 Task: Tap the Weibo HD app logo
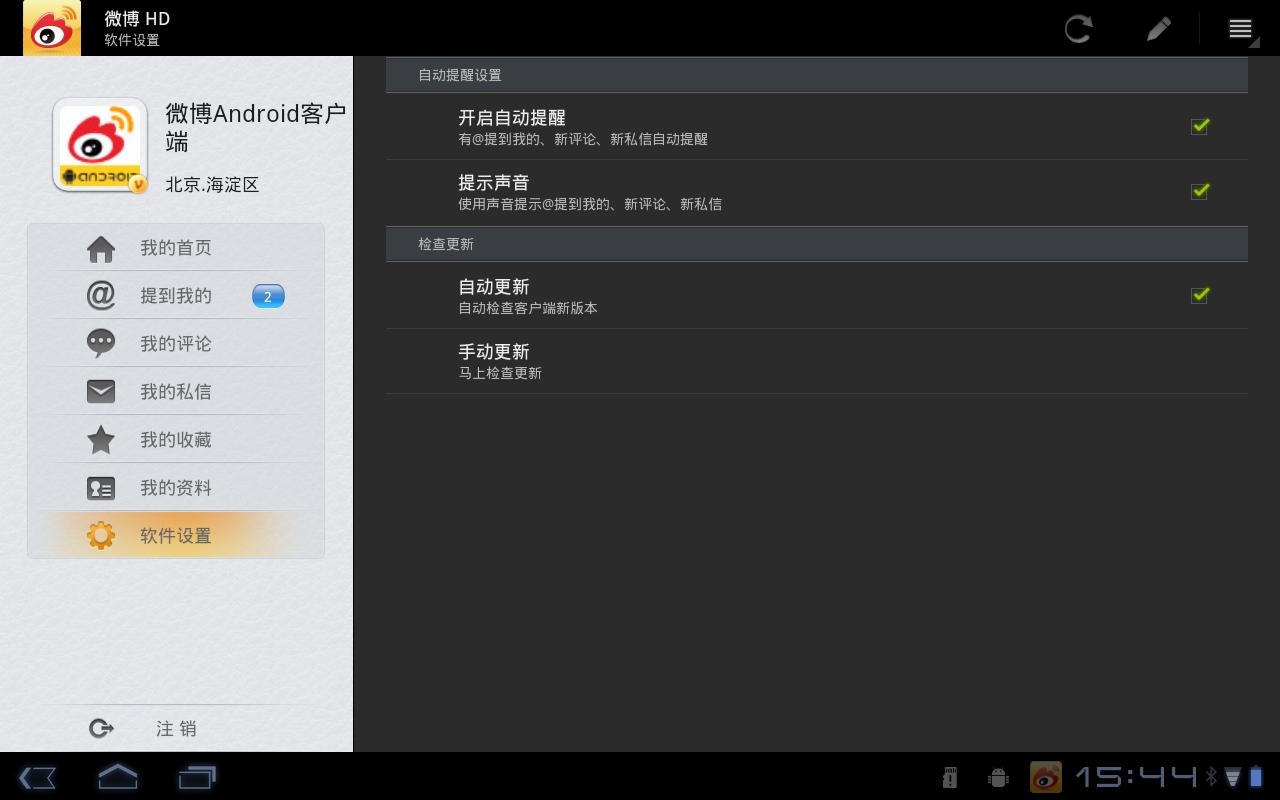52,28
